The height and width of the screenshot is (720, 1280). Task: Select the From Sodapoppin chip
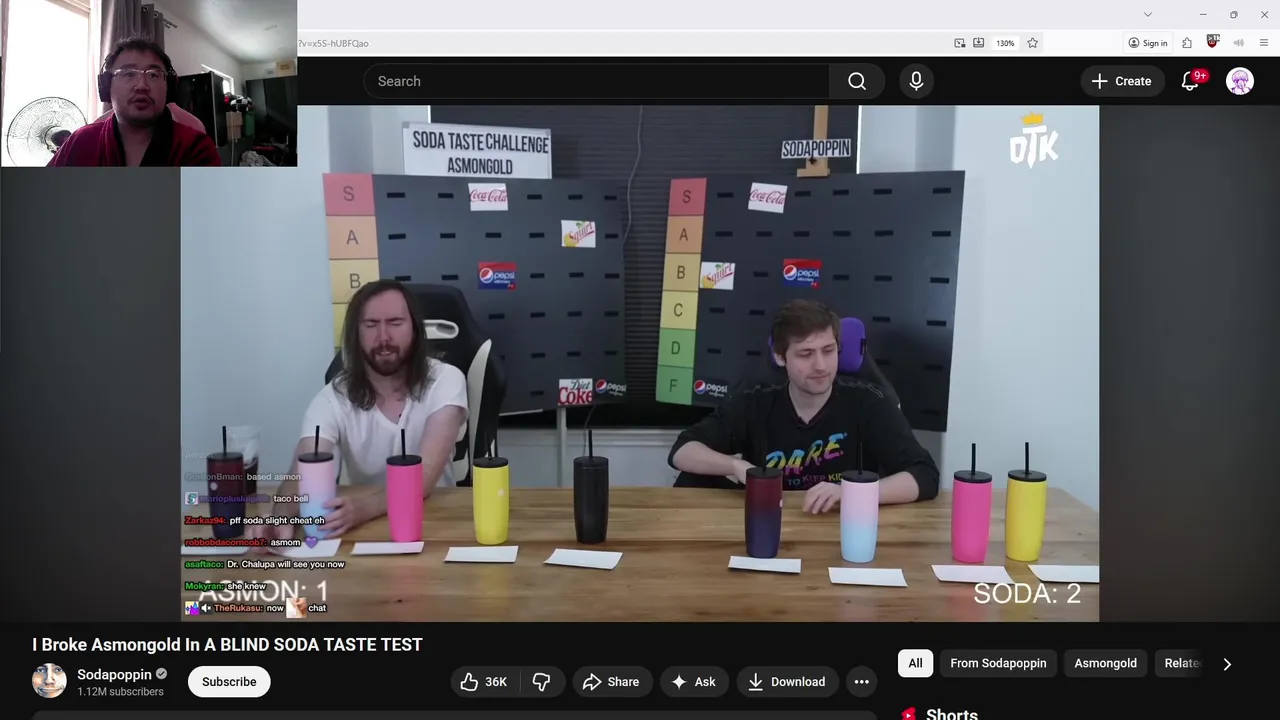(998, 663)
